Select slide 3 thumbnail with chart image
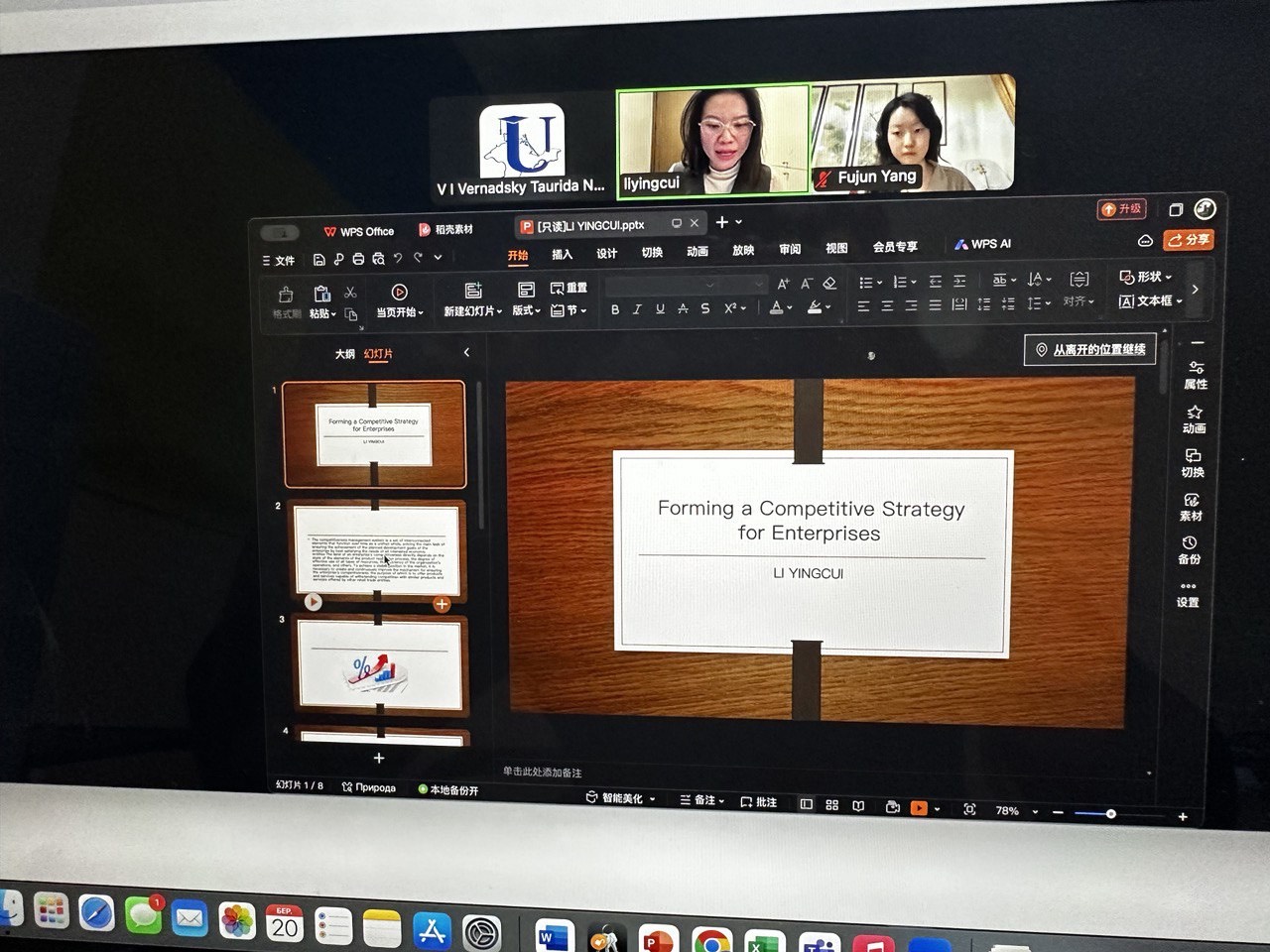Image resolution: width=1270 pixels, height=952 pixels. (380, 663)
